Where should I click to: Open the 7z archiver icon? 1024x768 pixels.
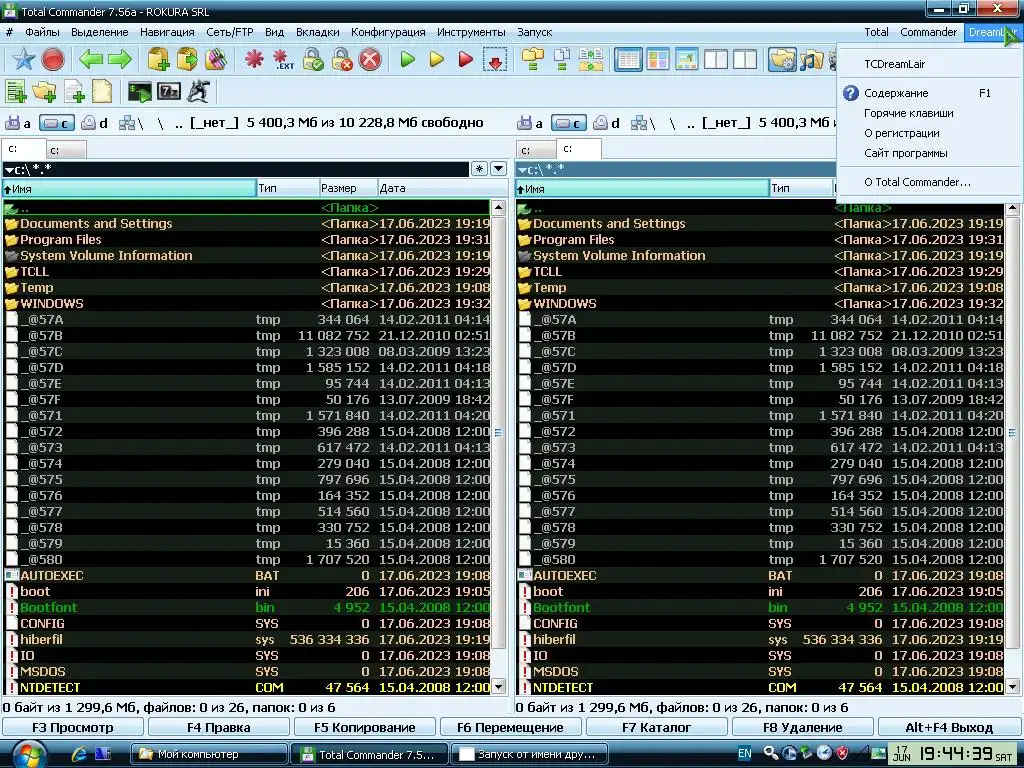pos(168,91)
